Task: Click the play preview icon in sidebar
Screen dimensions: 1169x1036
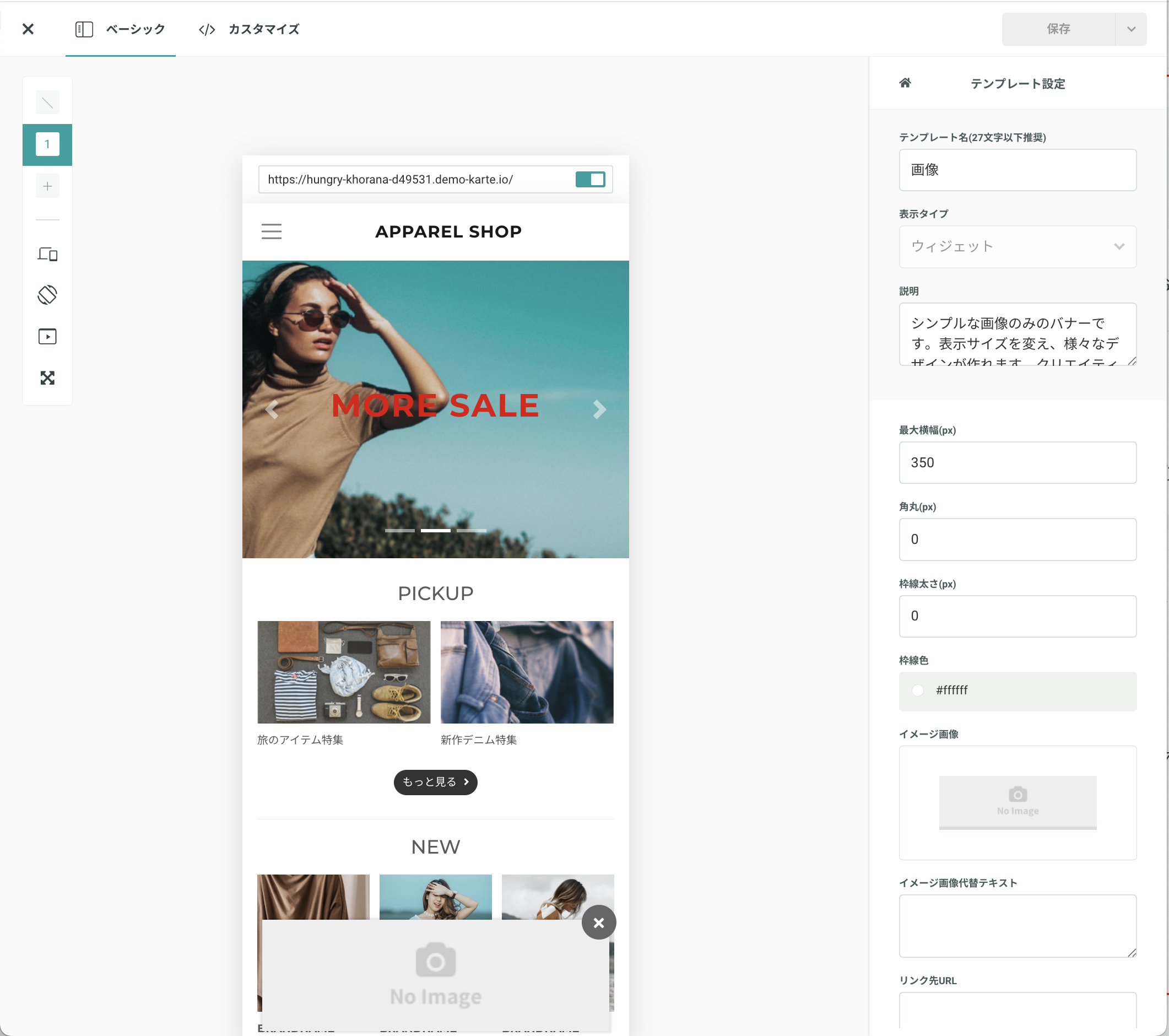Action: pyautogui.click(x=47, y=336)
